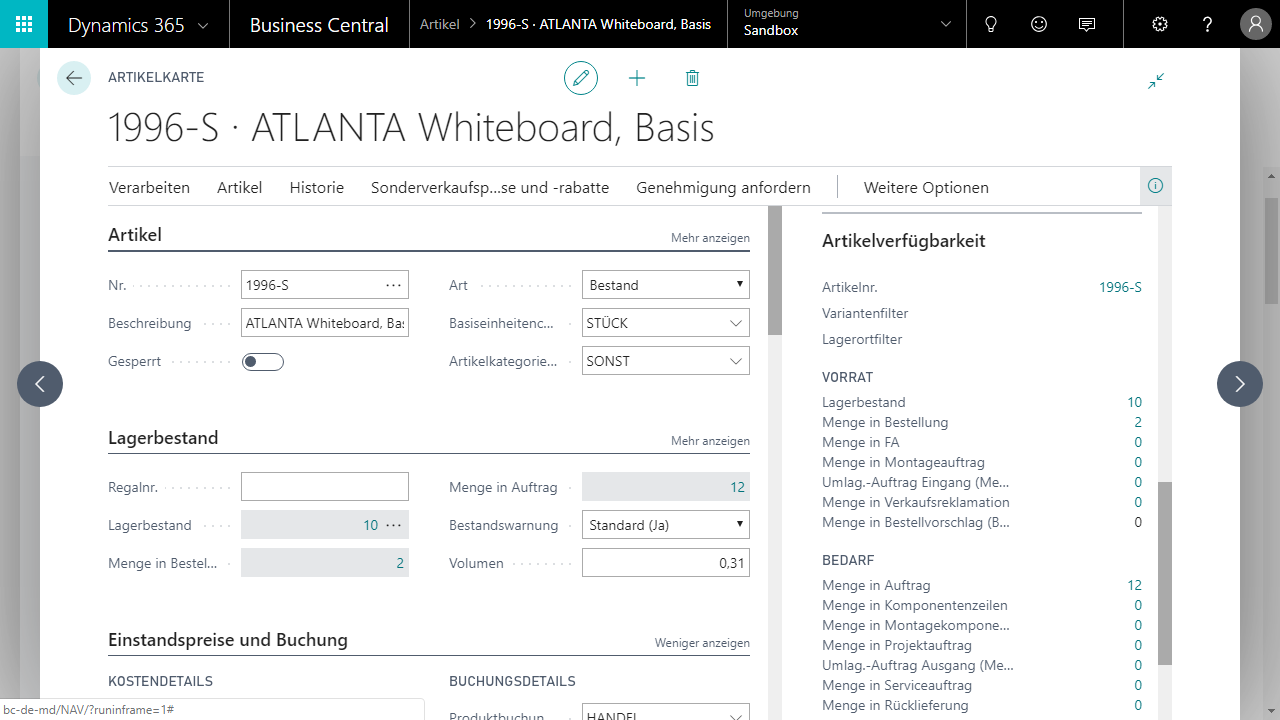Viewport: 1280px width, 720px height.
Task: Click the Regalnr. input field
Action: pyautogui.click(x=325, y=487)
